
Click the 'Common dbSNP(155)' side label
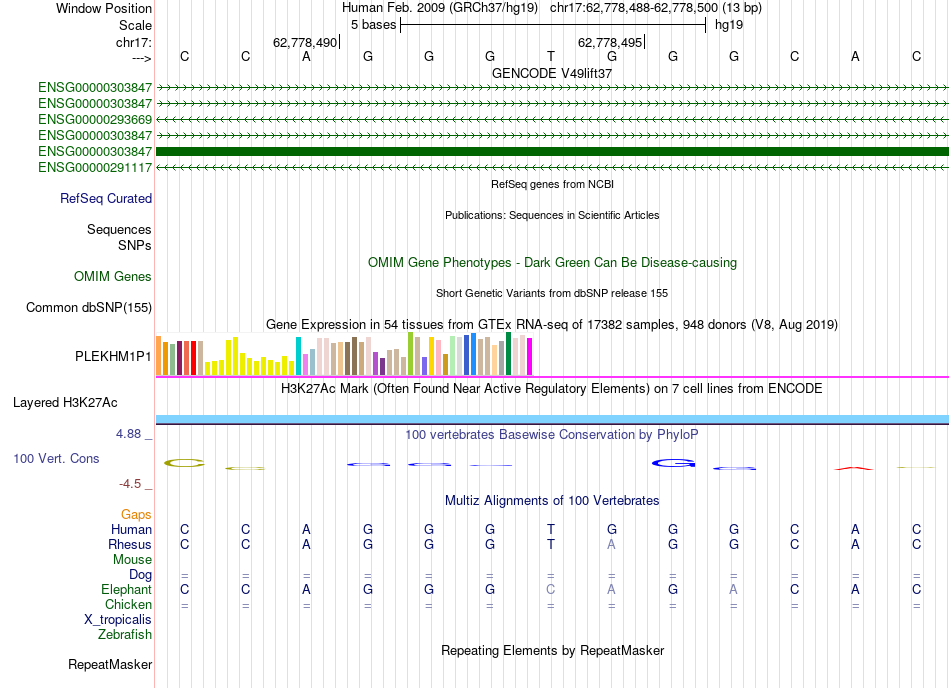[x=89, y=308]
